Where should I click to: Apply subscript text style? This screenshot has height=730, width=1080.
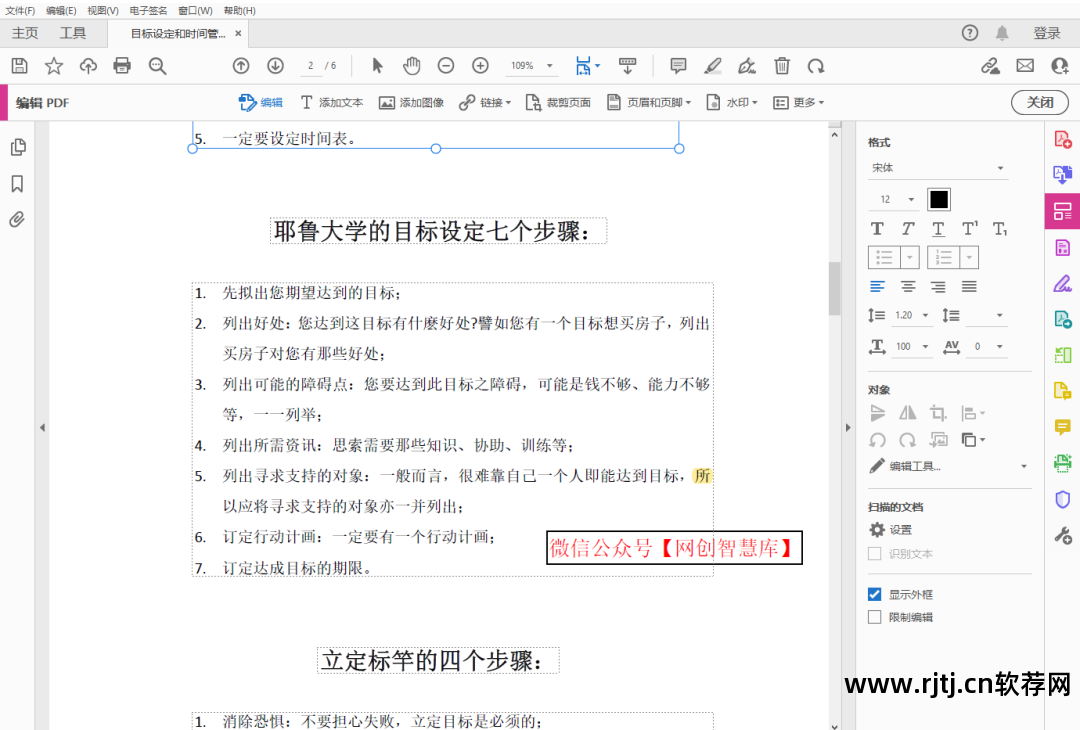coord(1000,229)
